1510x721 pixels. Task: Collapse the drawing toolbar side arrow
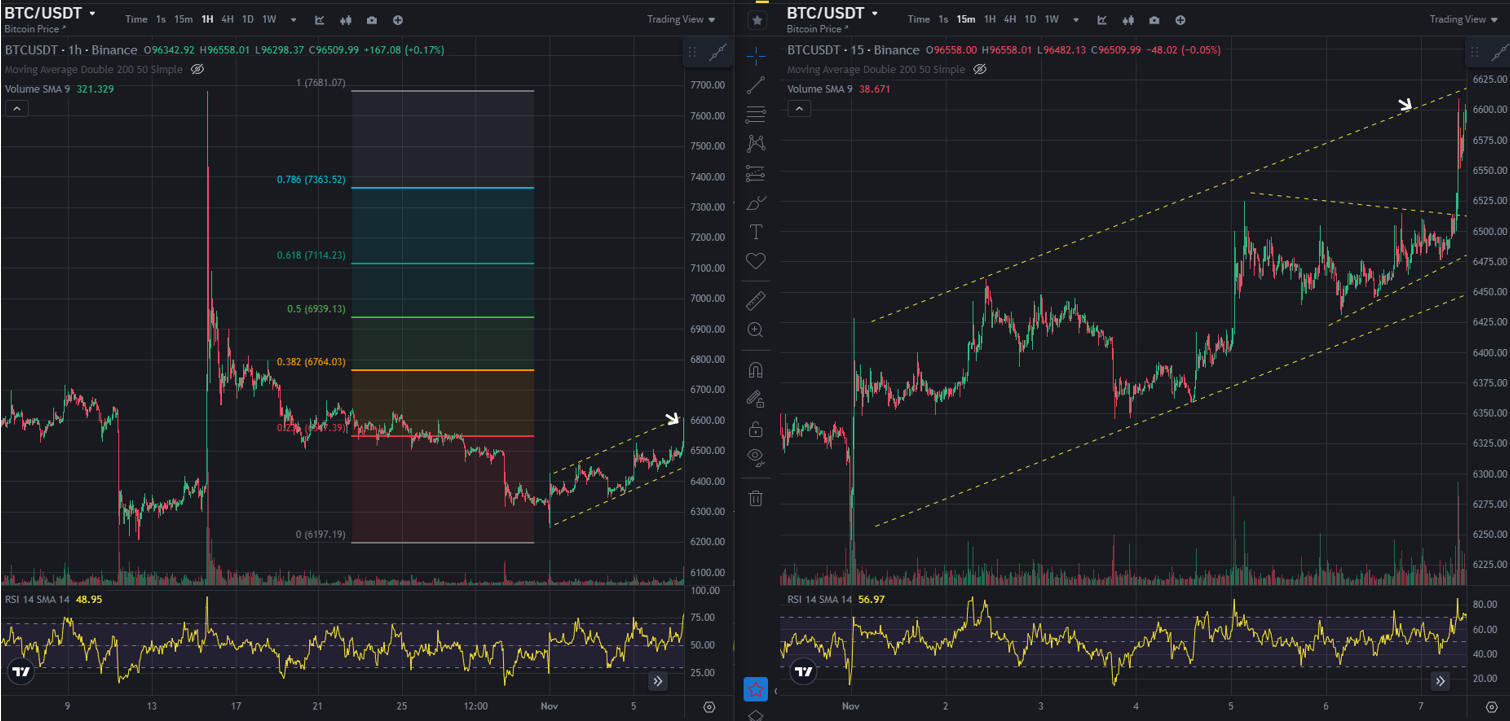[775, 691]
